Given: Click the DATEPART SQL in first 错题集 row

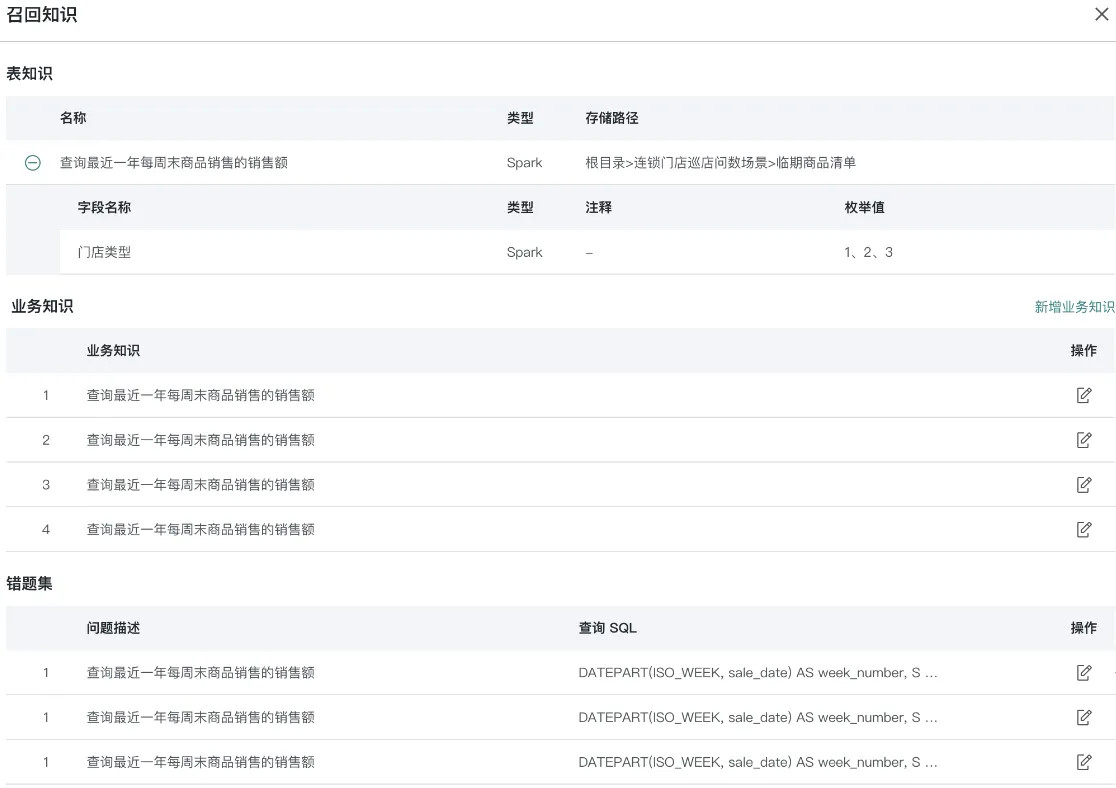Looking at the screenshot, I should tap(757, 673).
